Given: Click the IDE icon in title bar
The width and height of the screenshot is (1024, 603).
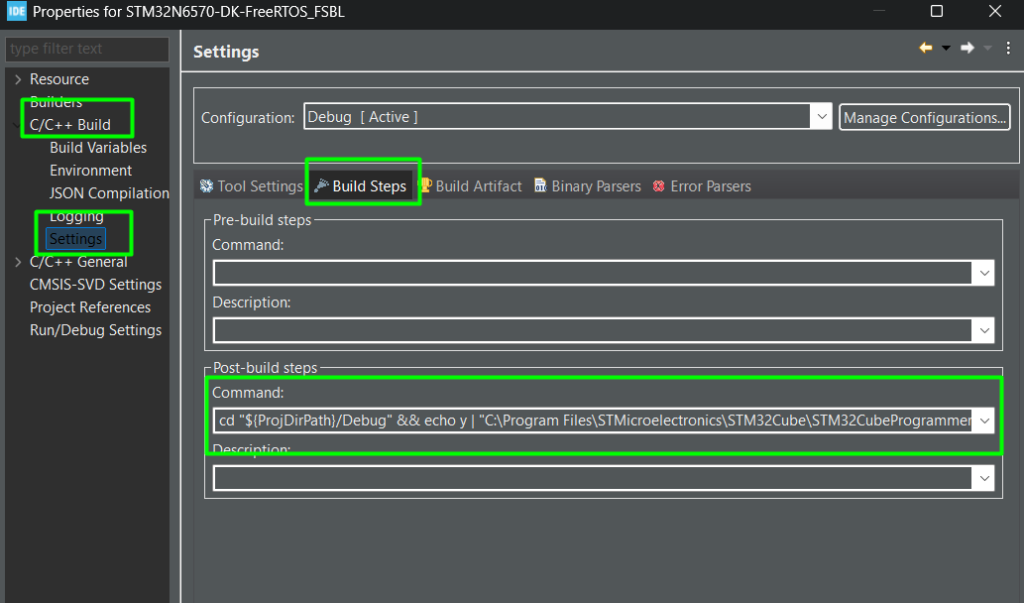Looking at the screenshot, I should [16, 12].
